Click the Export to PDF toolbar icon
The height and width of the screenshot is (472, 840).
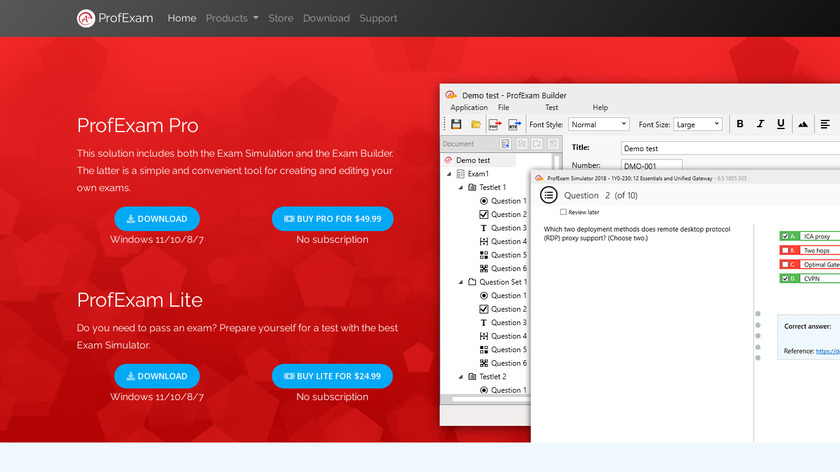494,124
